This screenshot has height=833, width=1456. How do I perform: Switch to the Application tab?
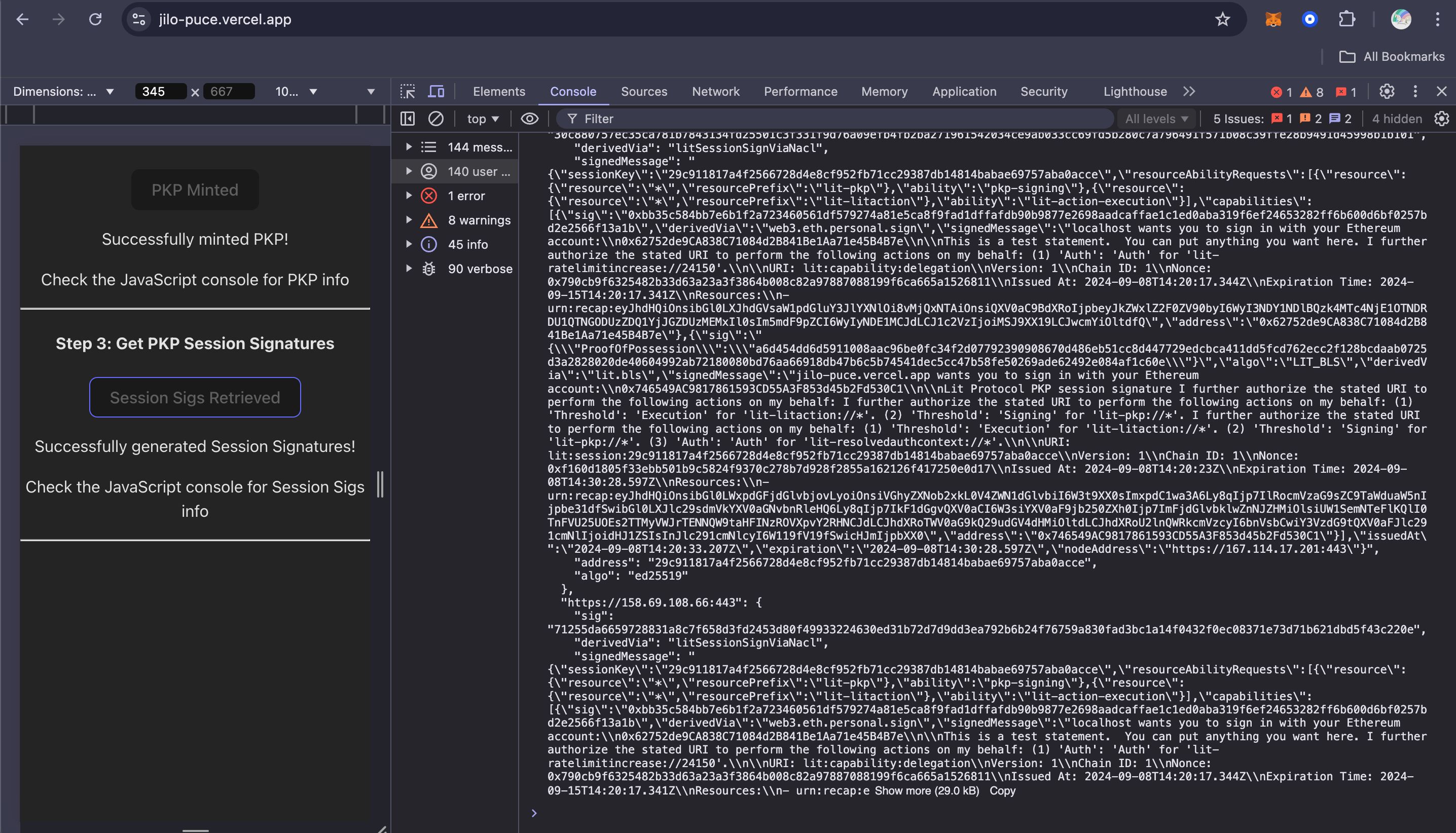pyautogui.click(x=964, y=92)
